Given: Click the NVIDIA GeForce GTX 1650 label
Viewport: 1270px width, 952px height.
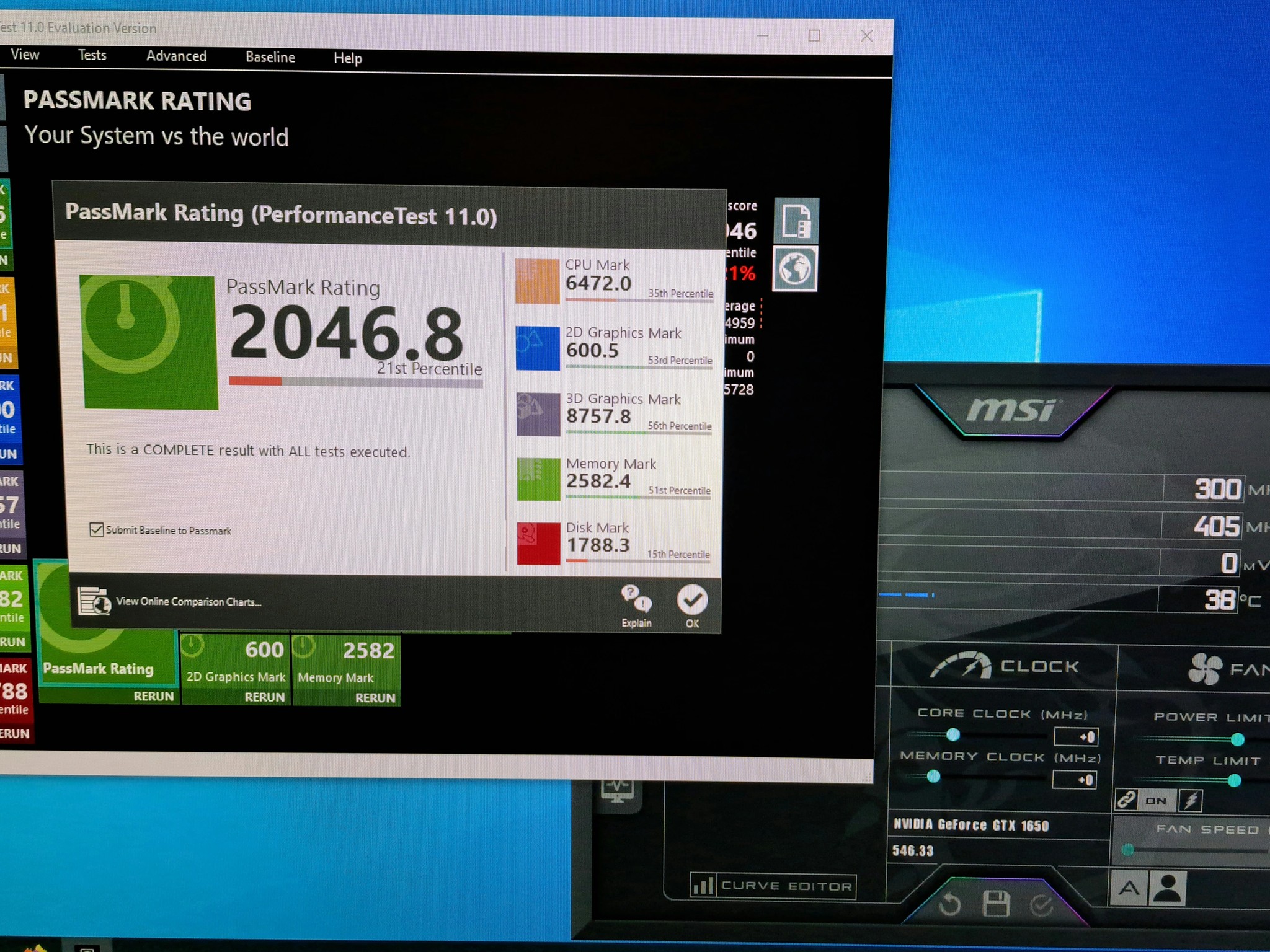Looking at the screenshot, I should [x=971, y=824].
